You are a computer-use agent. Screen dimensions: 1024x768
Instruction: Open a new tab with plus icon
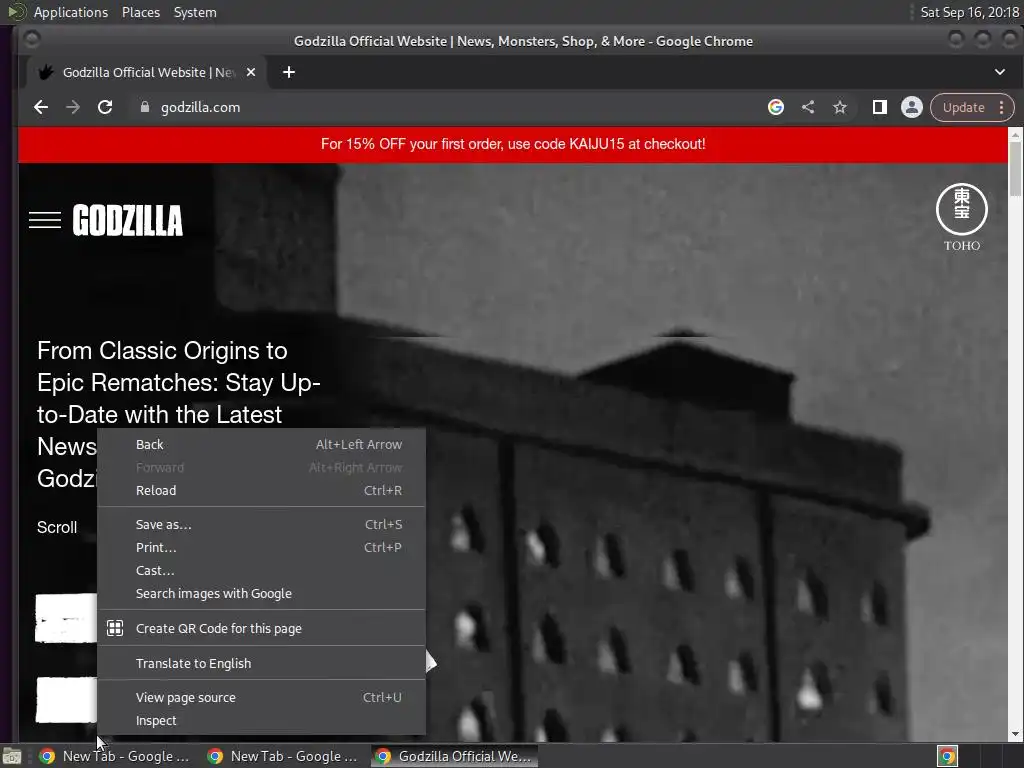pyautogui.click(x=289, y=72)
